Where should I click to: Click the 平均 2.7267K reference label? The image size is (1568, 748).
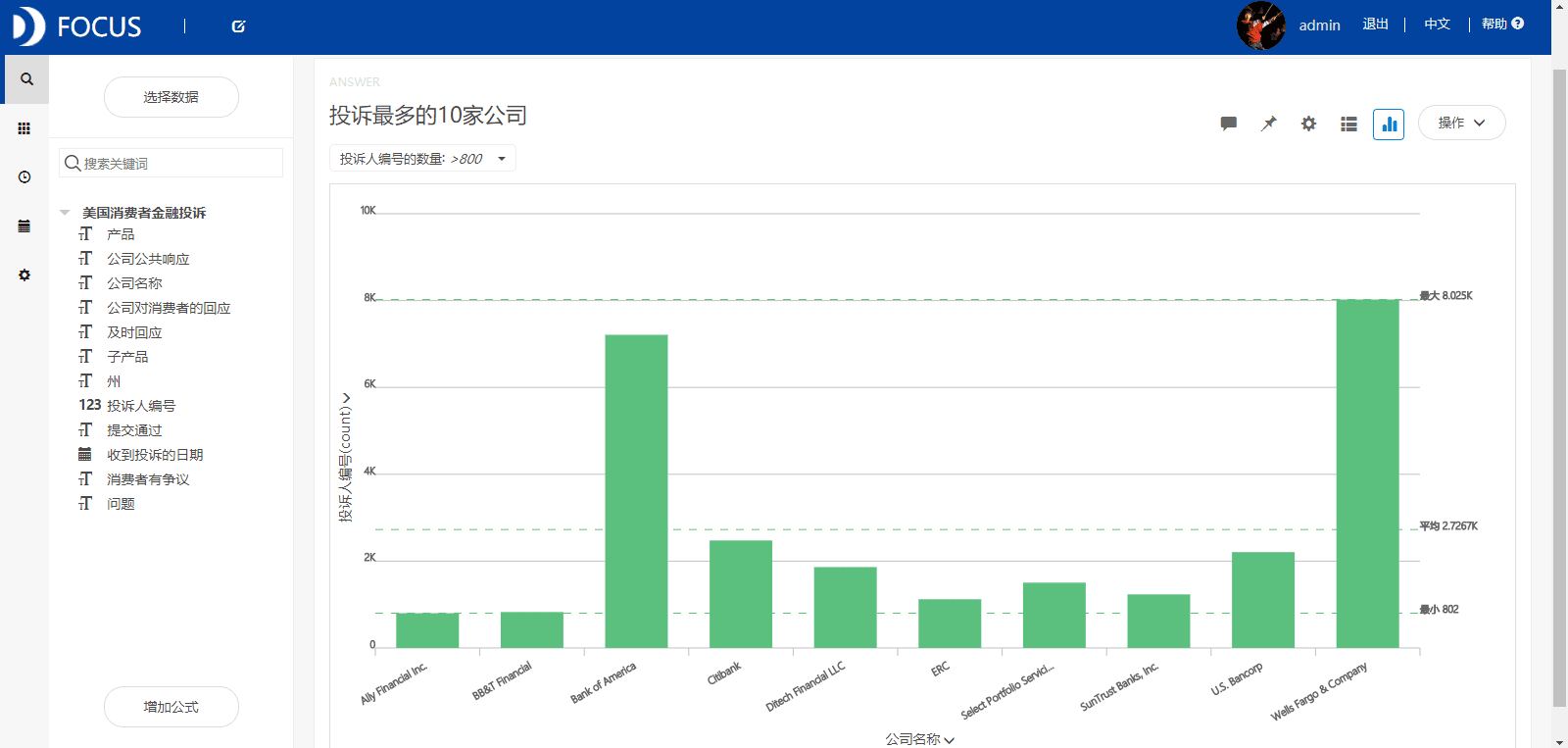point(1448,526)
